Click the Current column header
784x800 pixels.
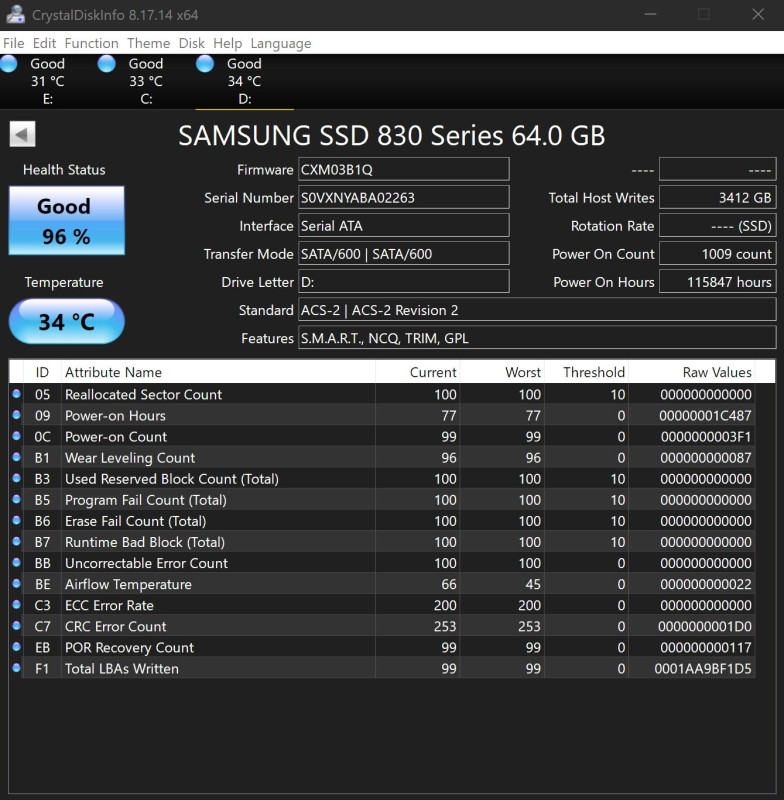(418, 372)
